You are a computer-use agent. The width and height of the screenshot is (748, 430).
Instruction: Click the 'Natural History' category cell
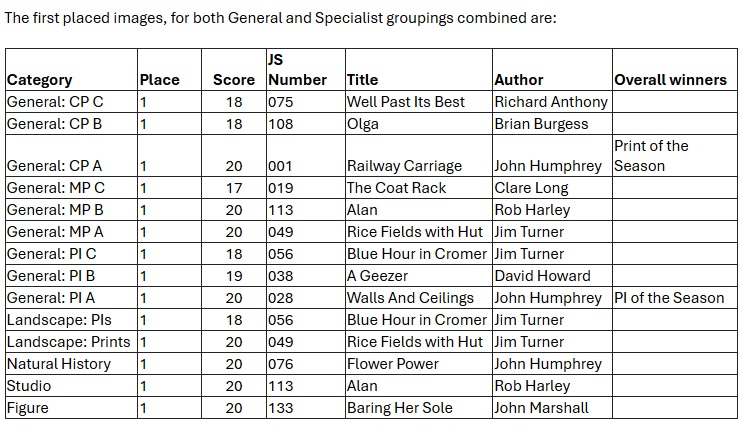click(58, 364)
